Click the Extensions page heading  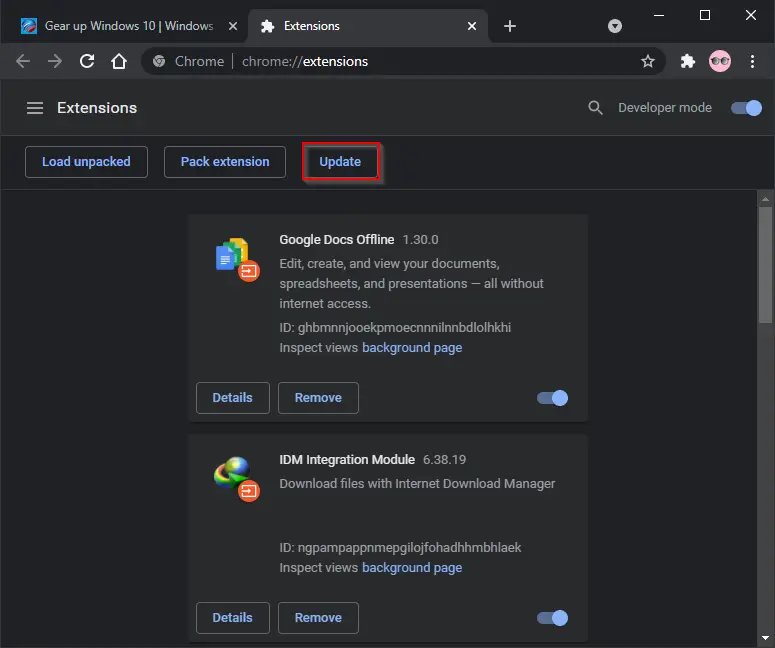tap(97, 108)
